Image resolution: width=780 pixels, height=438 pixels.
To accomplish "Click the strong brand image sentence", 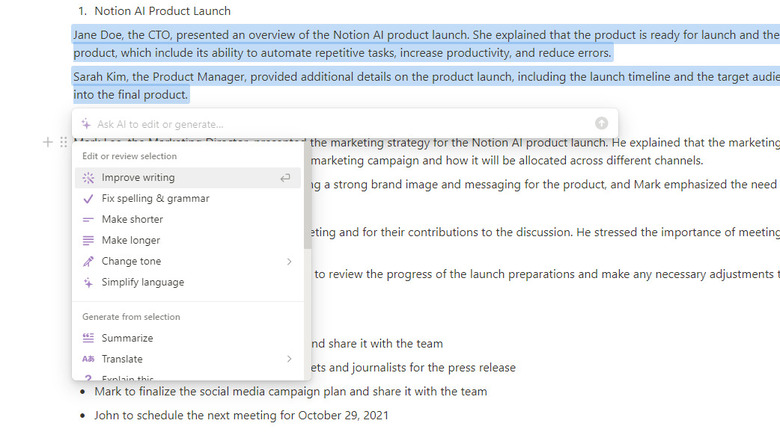I will coord(544,184).
